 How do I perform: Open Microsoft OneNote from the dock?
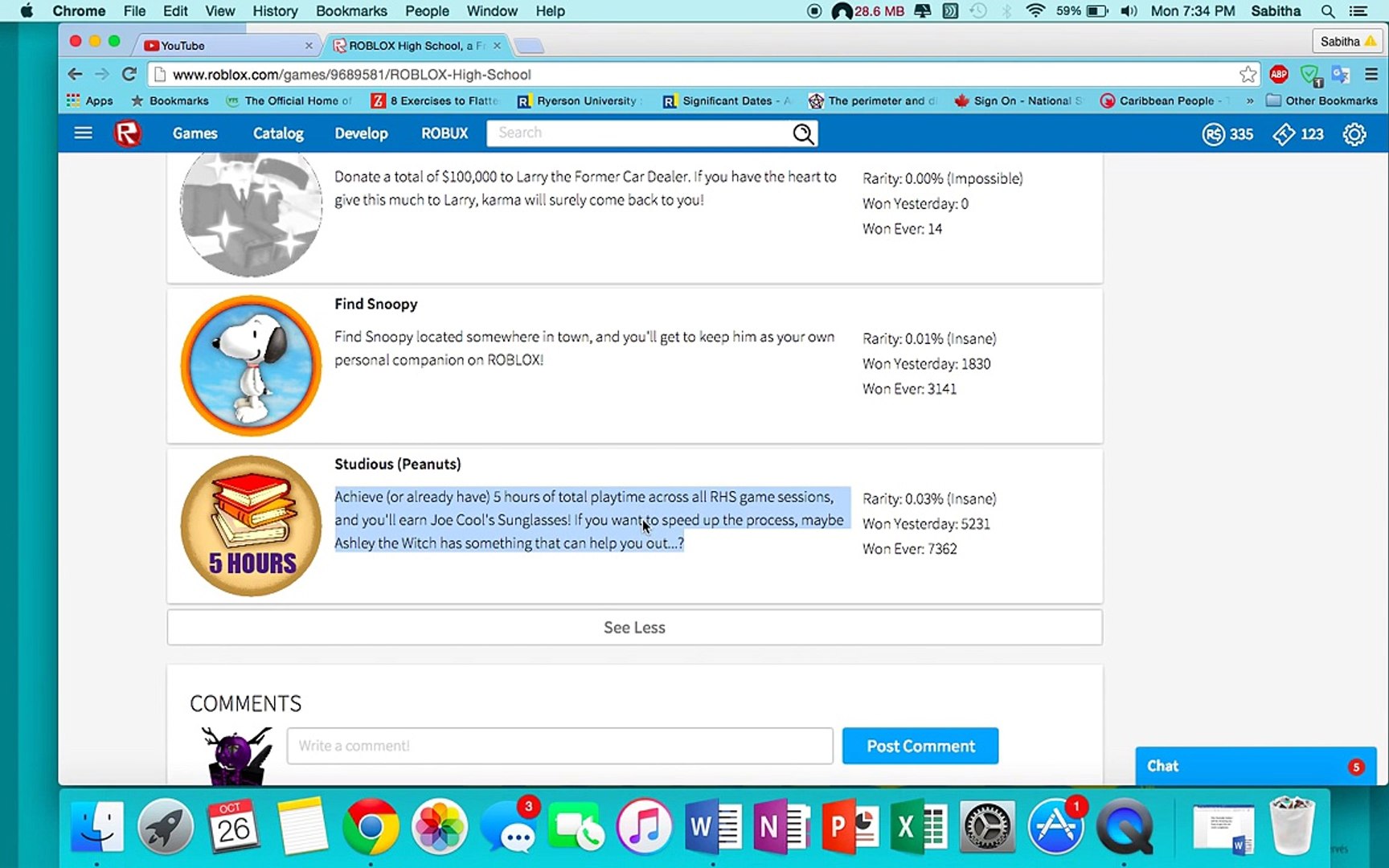(781, 826)
